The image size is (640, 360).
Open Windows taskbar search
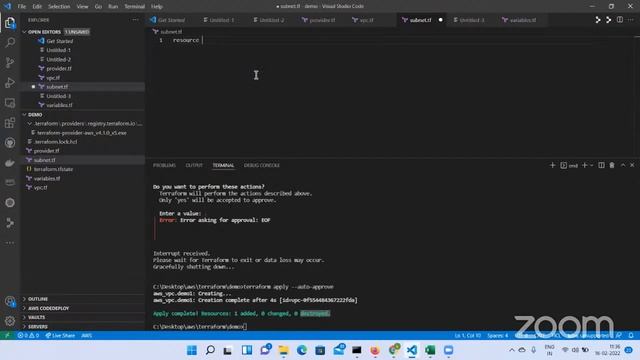[x=210, y=350]
